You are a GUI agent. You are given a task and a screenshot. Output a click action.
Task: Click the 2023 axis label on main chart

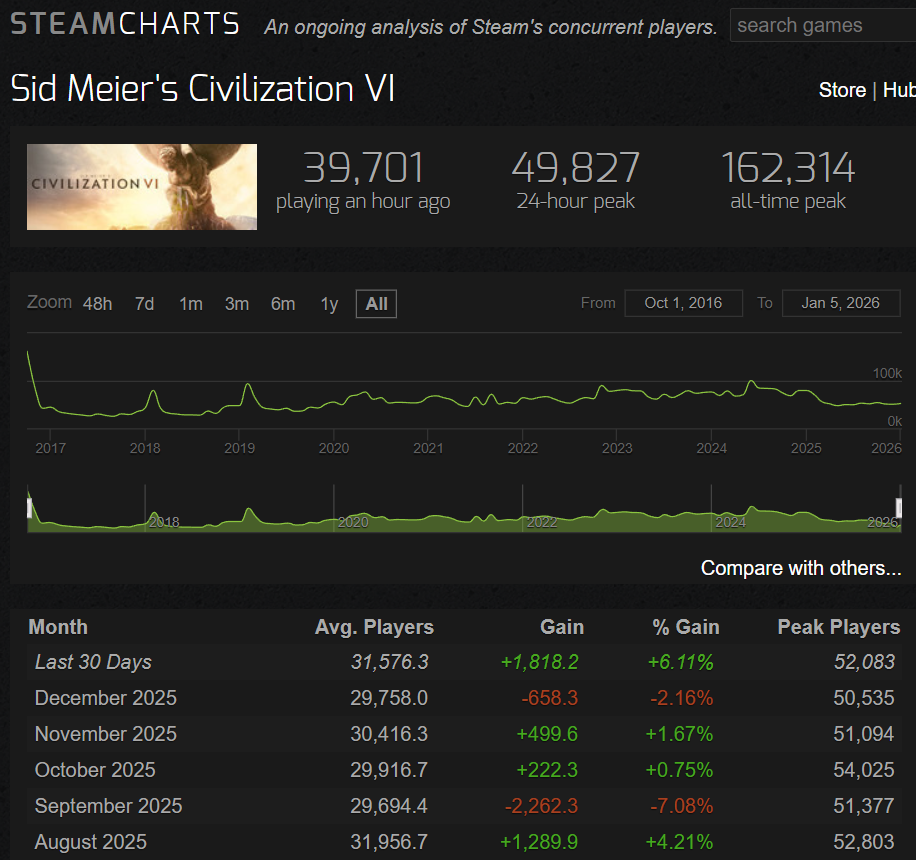[617, 448]
